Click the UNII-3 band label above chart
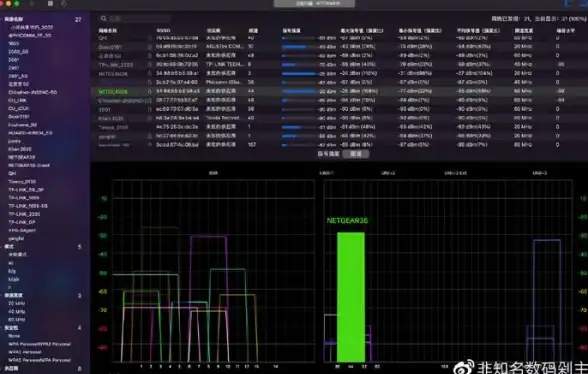588x374 pixels. point(540,173)
